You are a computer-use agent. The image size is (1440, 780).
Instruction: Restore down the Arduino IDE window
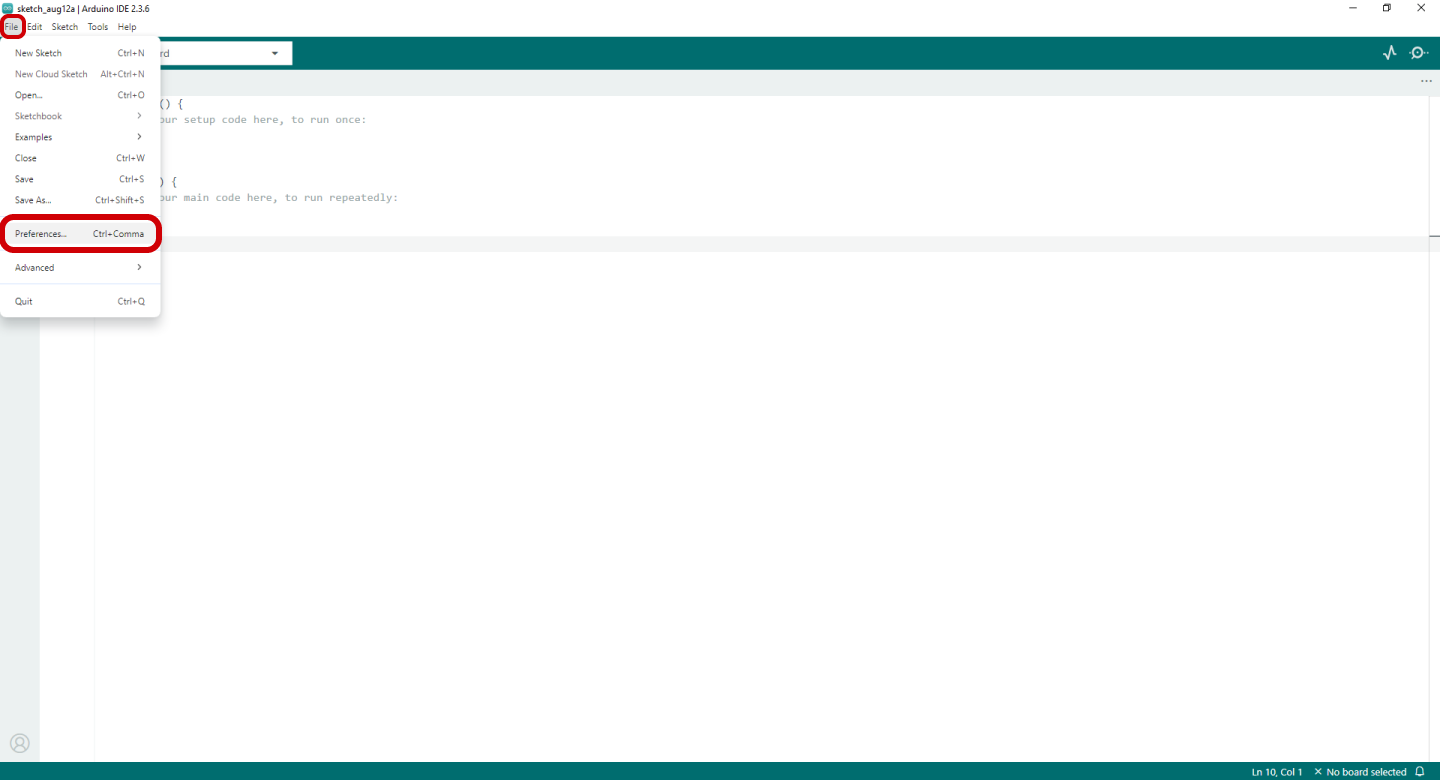tap(1387, 8)
